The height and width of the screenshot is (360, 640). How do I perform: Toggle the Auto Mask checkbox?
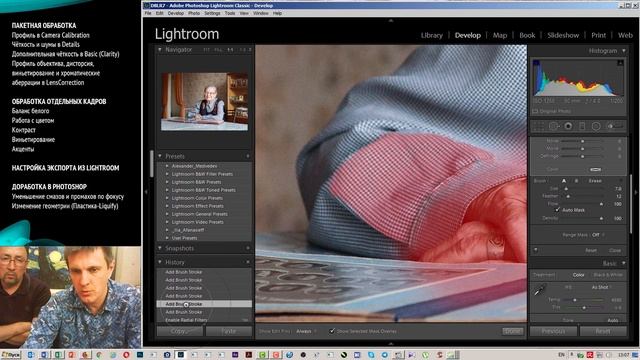(557, 210)
